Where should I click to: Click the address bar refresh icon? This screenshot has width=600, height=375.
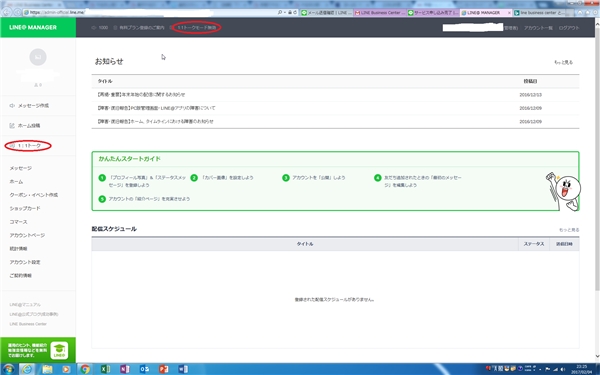(x=295, y=12)
